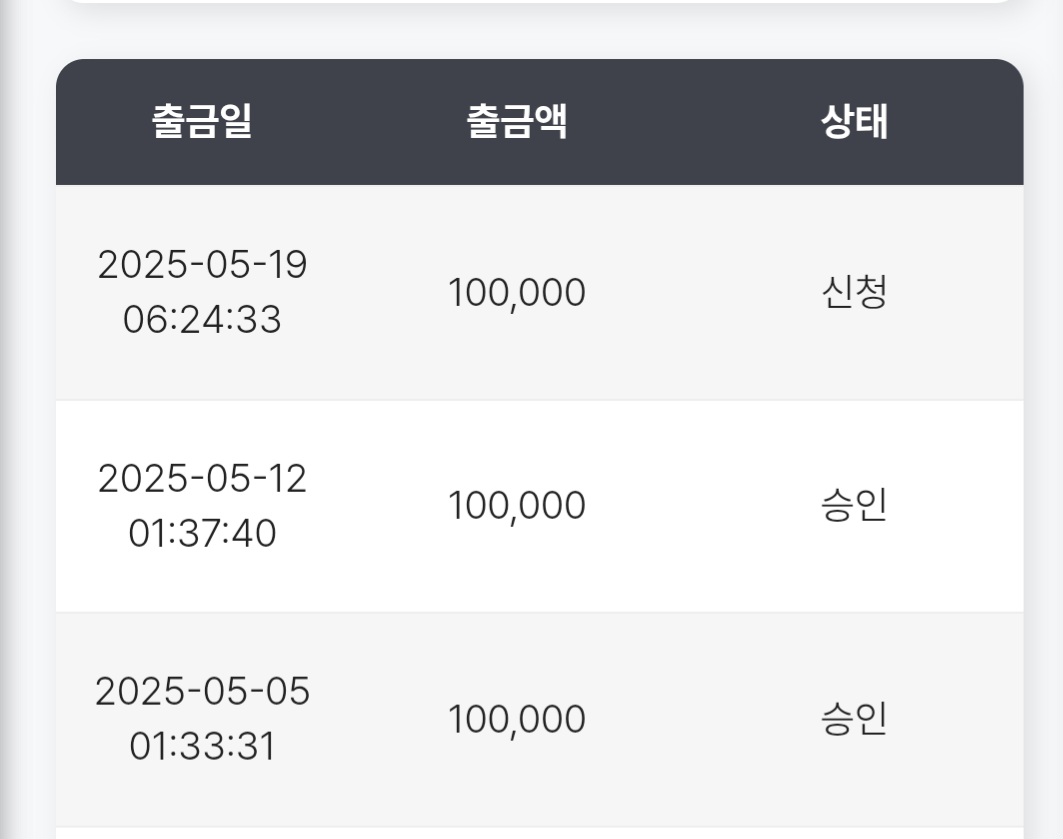Viewport: 1063px width, 839px height.
Task: Click 승인 status in 2025-05-12 row
Action: (854, 506)
